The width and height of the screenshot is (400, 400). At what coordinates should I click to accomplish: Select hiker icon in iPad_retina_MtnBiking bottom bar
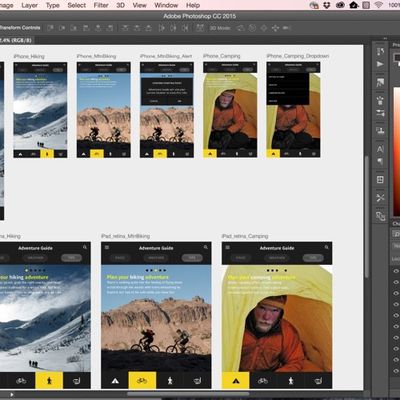pyautogui.click(x=170, y=380)
